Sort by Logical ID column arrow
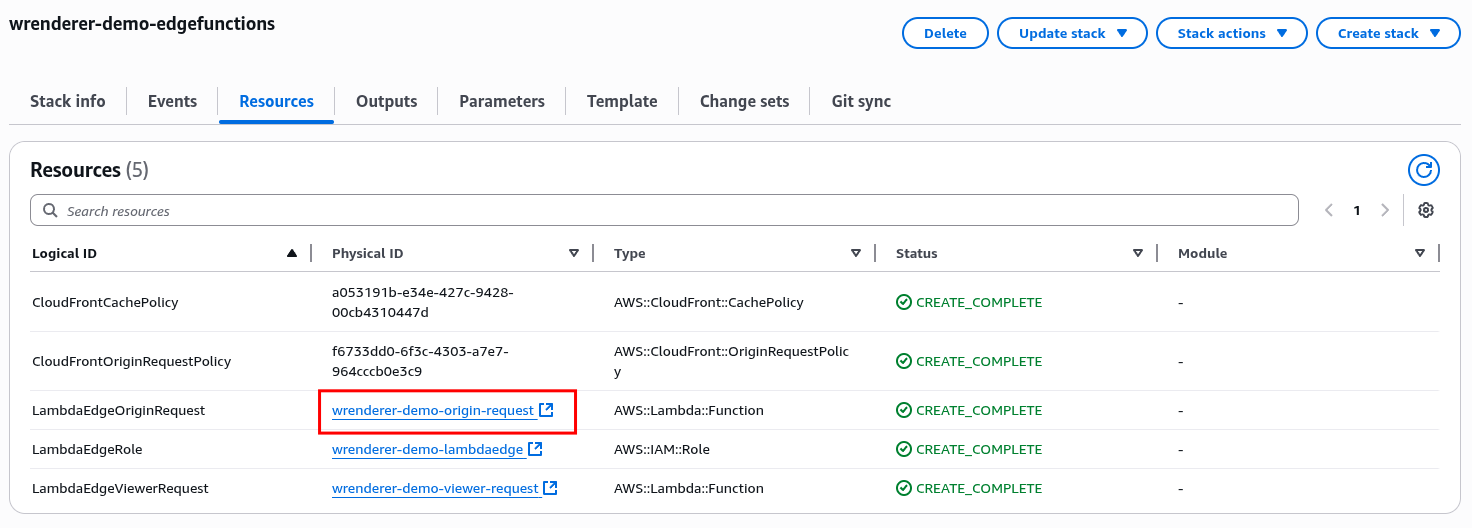Image resolution: width=1472 pixels, height=528 pixels. pyautogui.click(x=292, y=253)
